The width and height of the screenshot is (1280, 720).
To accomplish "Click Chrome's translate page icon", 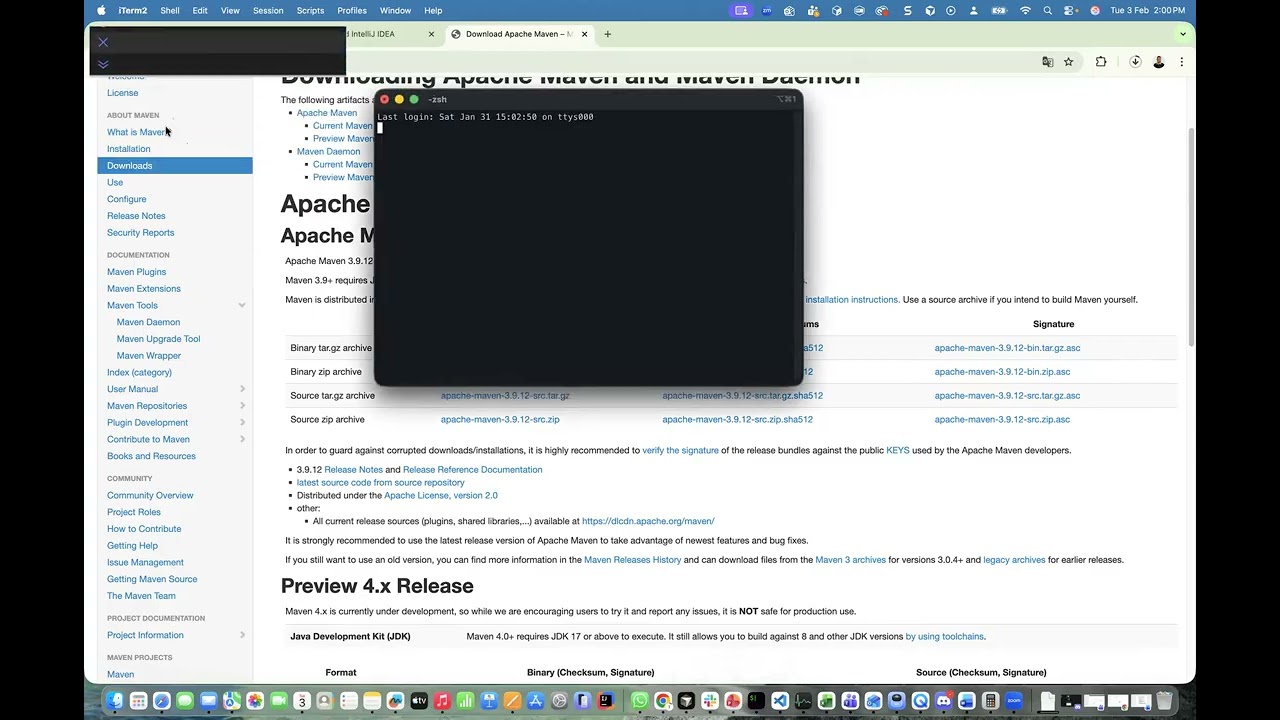I will (x=1047, y=62).
